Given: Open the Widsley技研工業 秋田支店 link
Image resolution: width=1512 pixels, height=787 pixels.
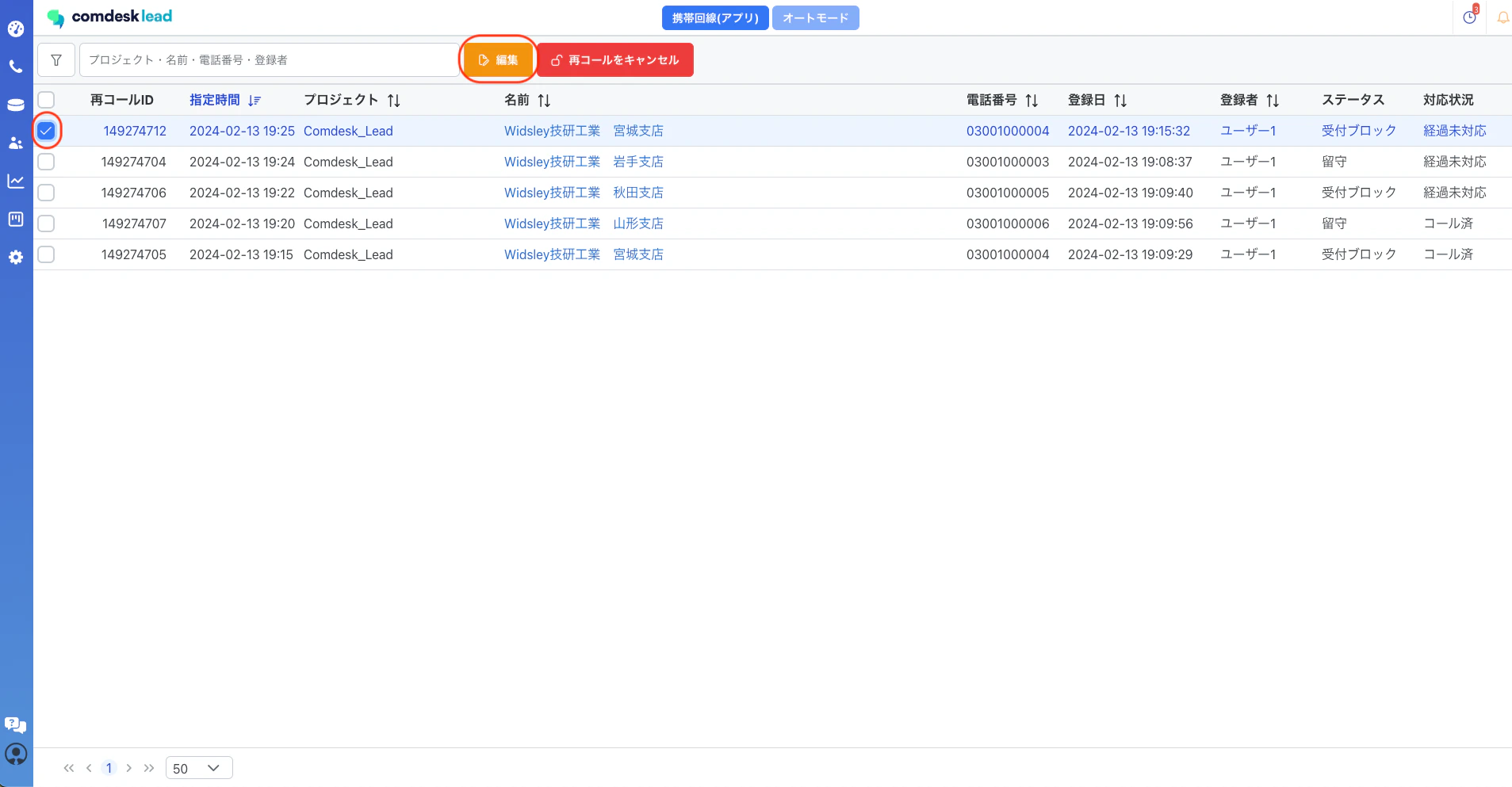Looking at the screenshot, I should point(584,193).
